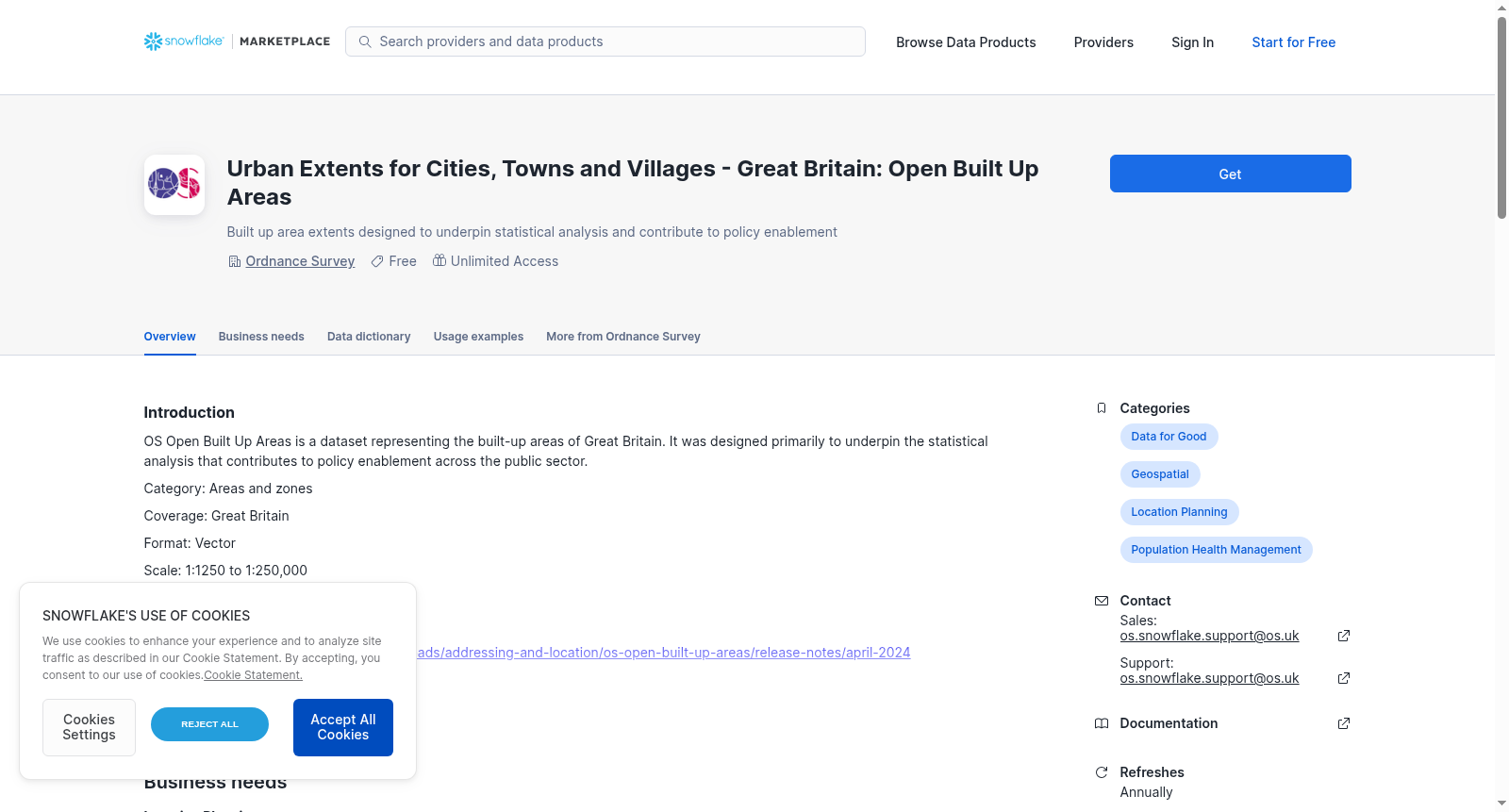Open the Documentation link
The height and width of the screenshot is (812, 1509).
[1169, 723]
